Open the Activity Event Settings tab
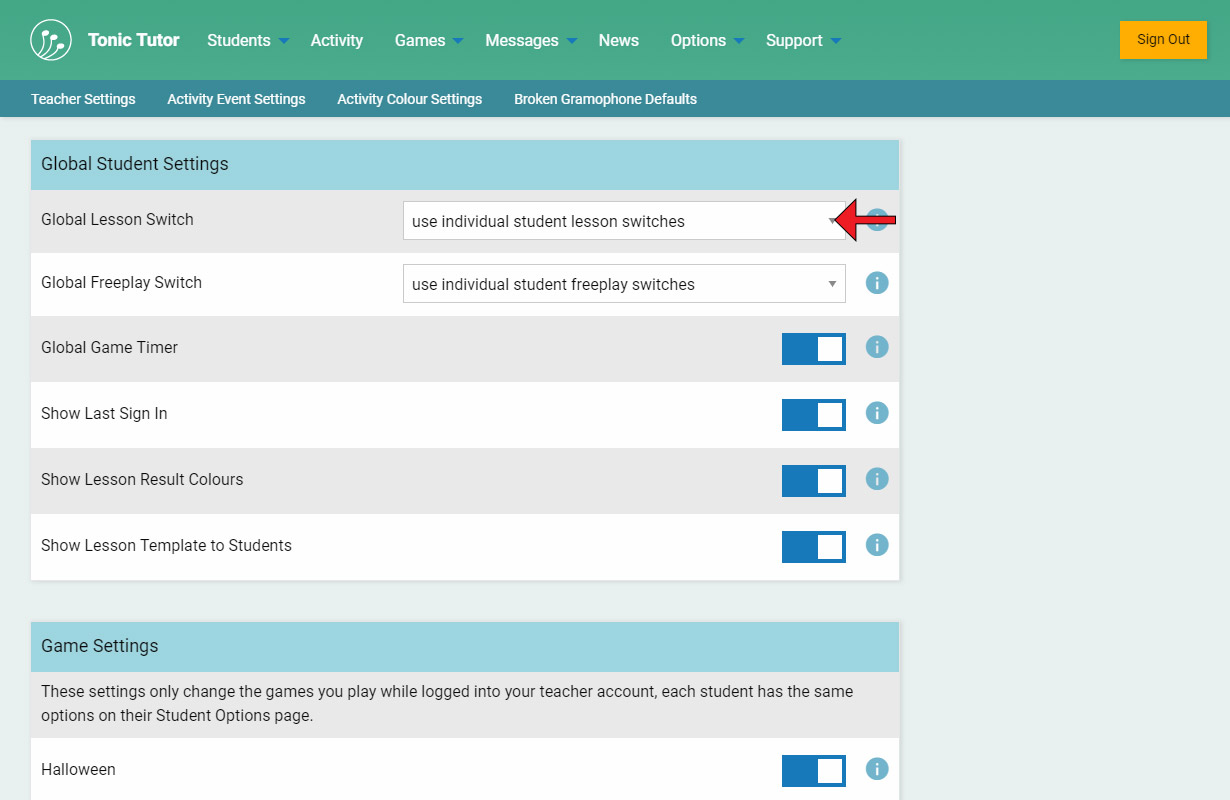The image size is (1230, 800). click(236, 99)
